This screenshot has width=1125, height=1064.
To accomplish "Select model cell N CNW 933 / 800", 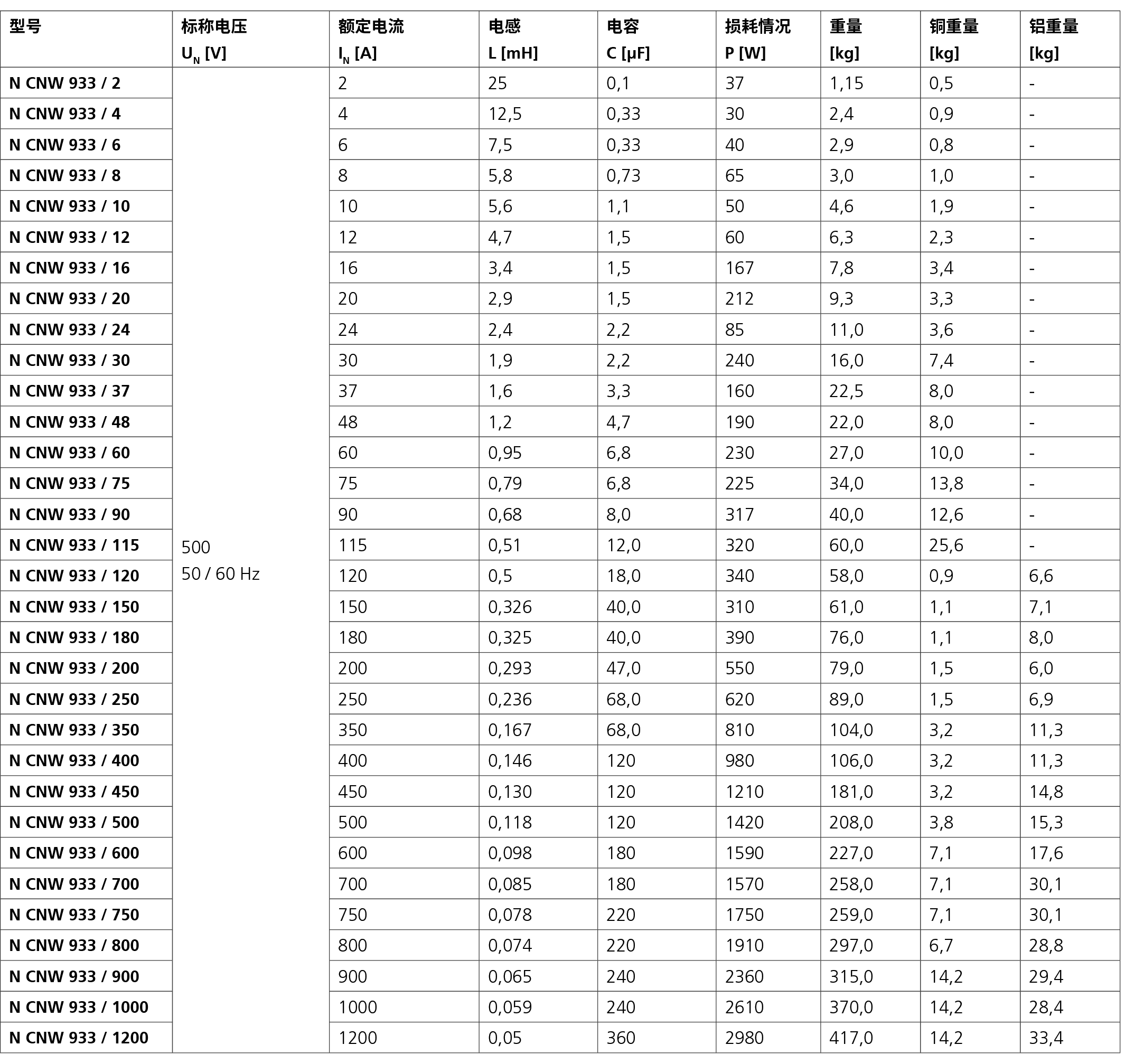I will [86, 945].
